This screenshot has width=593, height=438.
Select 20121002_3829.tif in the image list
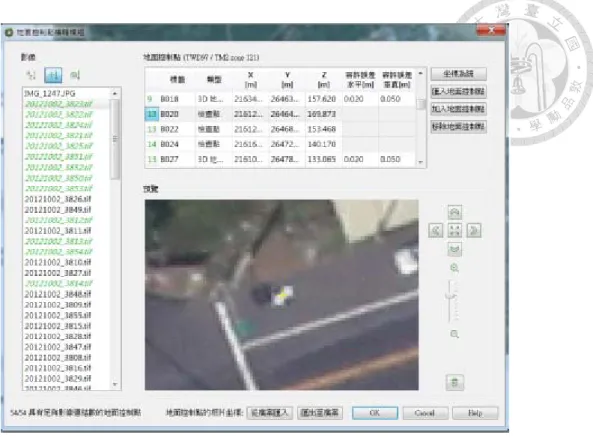point(58,379)
